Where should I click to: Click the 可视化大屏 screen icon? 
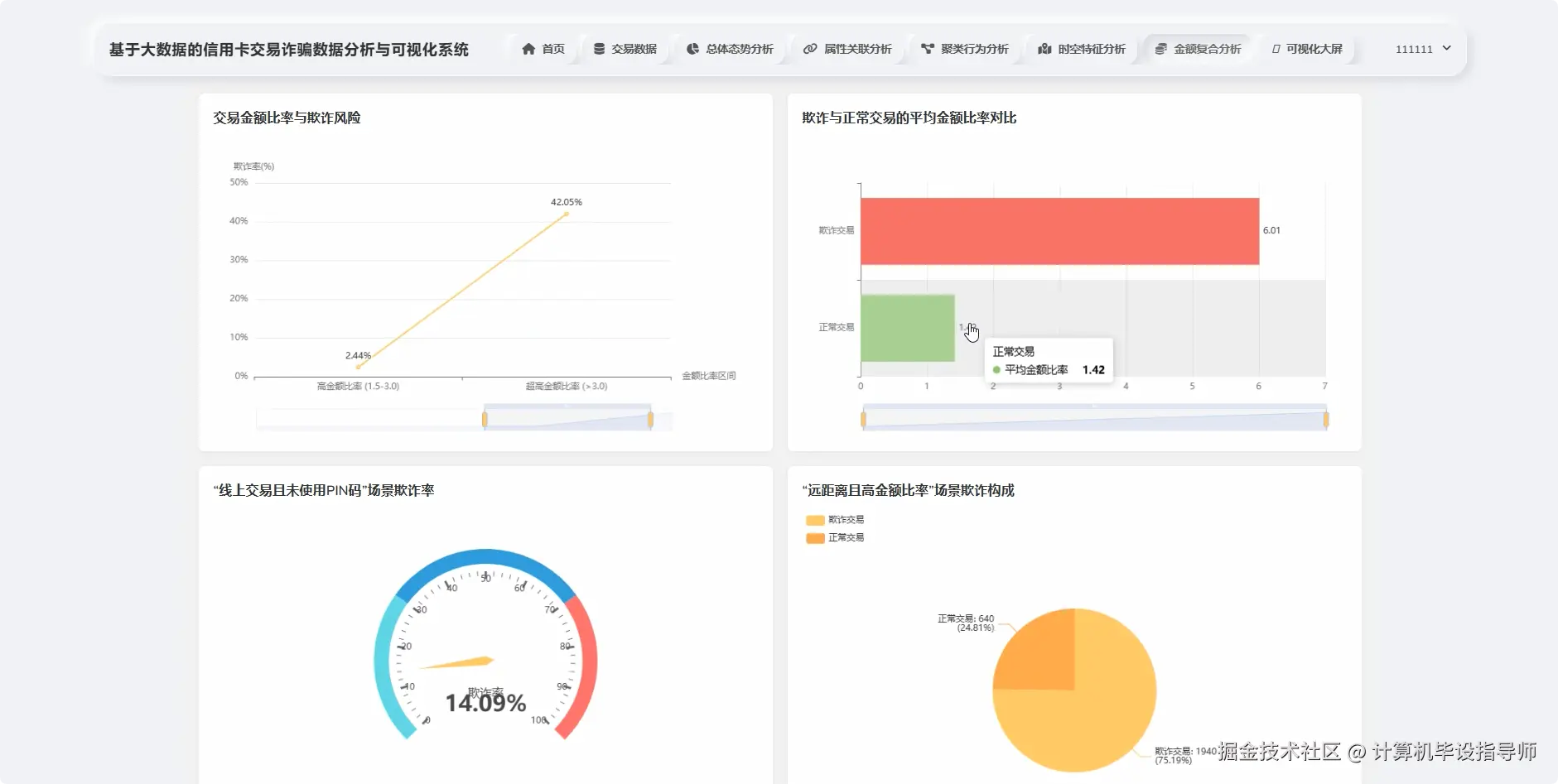1275,49
